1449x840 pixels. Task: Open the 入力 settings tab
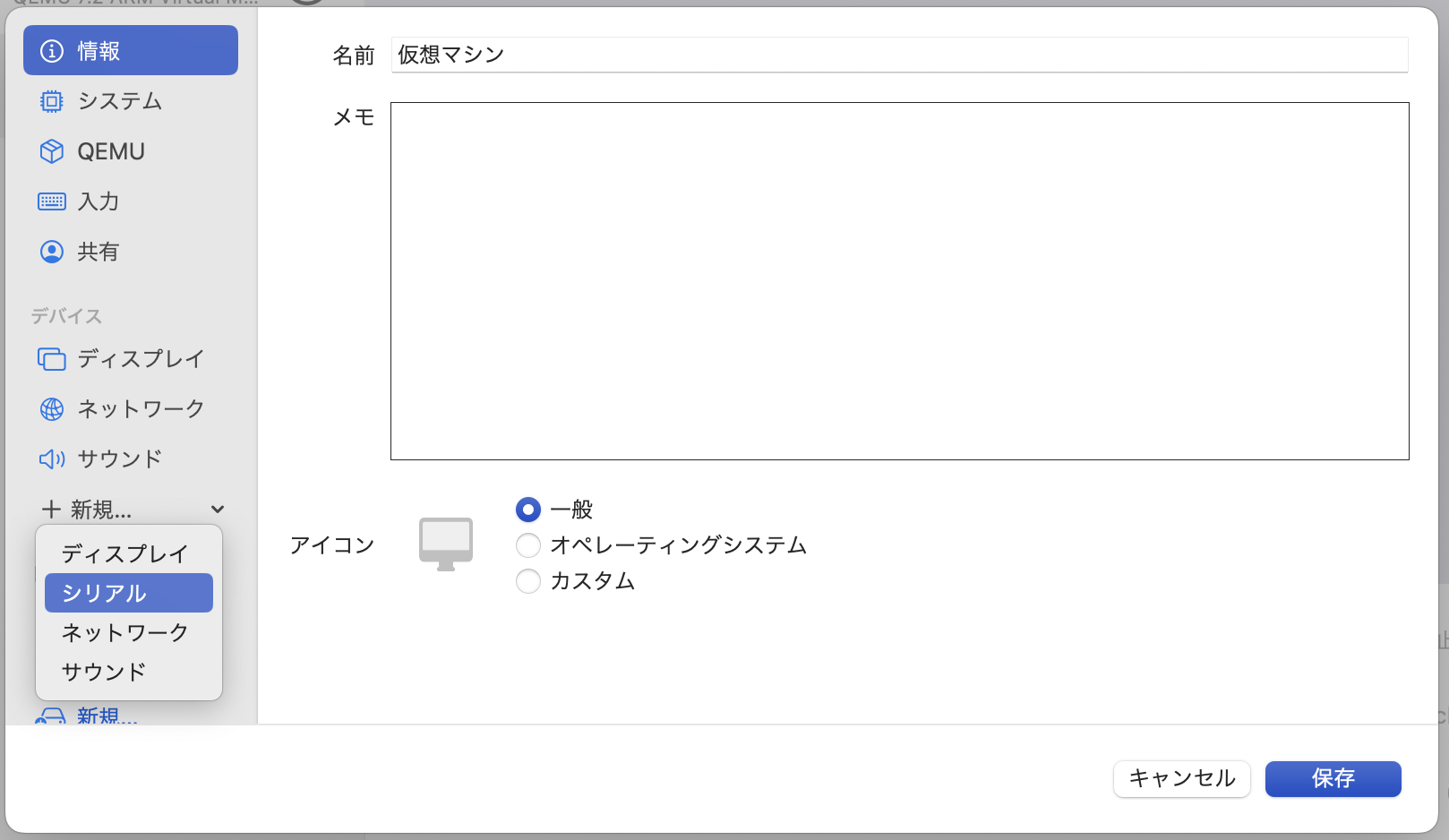coord(131,201)
